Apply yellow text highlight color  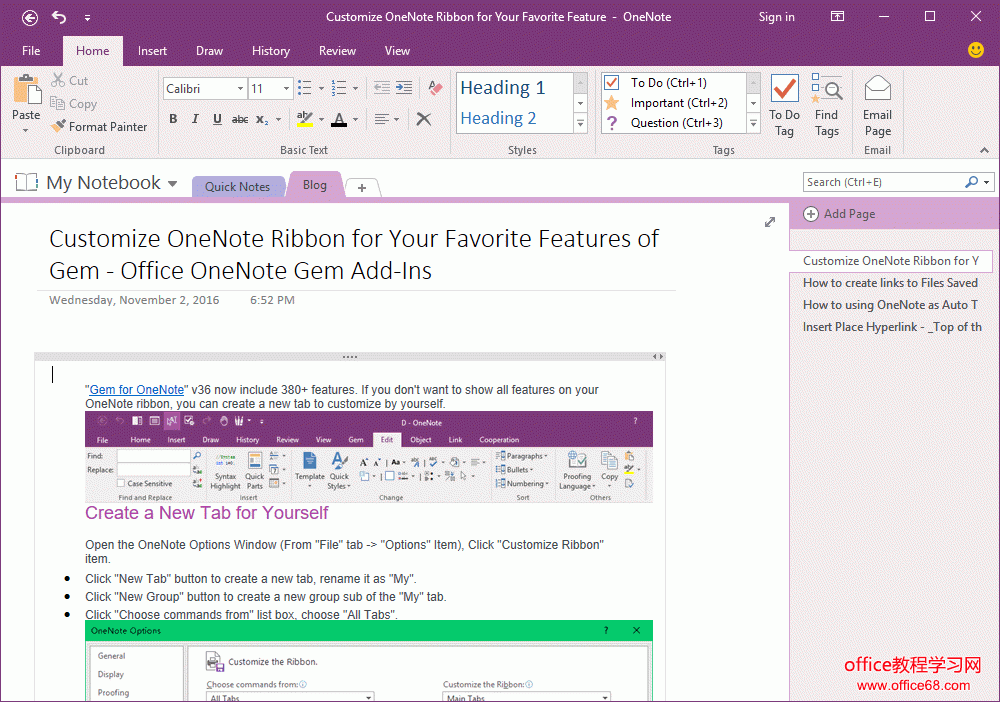(305, 119)
